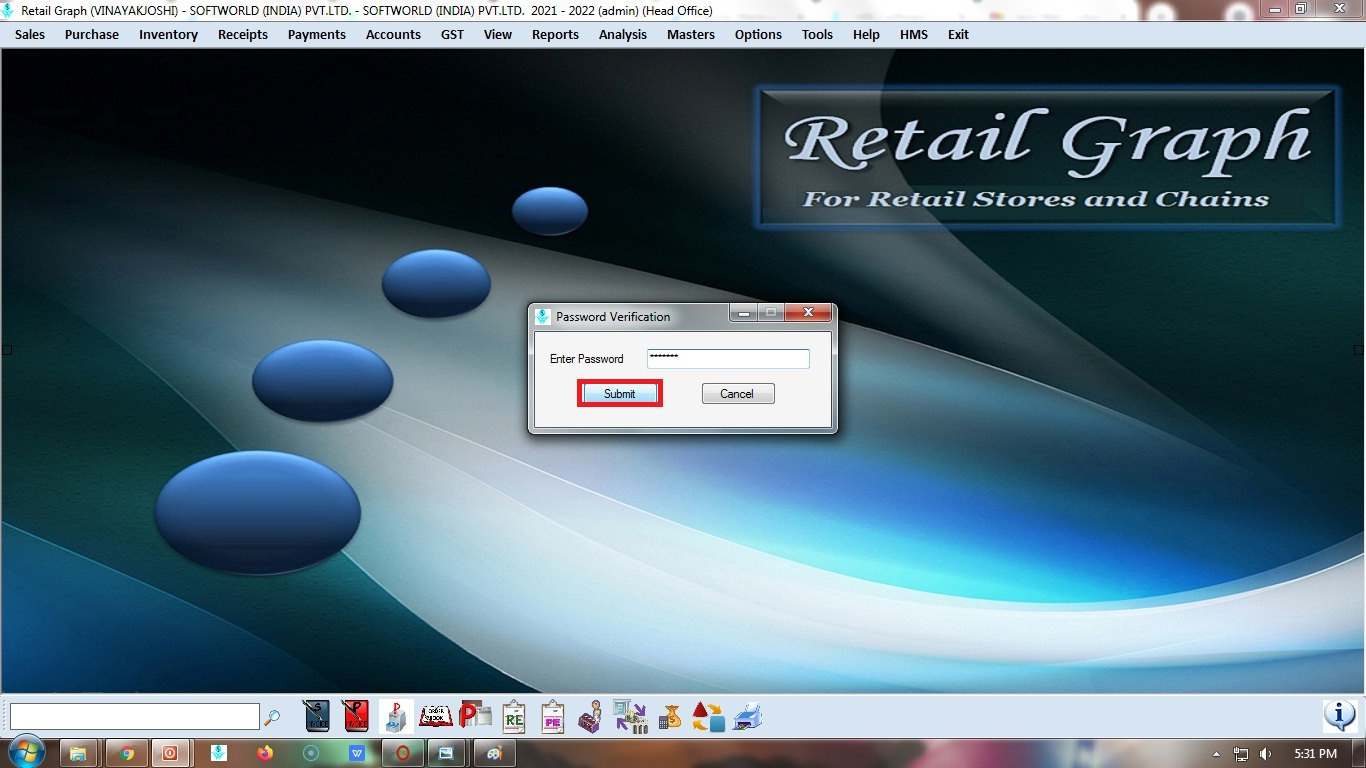The image size is (1366, 768).
Task: Click the Retail Graph taskbar icon
Action: tap(219, 753)
